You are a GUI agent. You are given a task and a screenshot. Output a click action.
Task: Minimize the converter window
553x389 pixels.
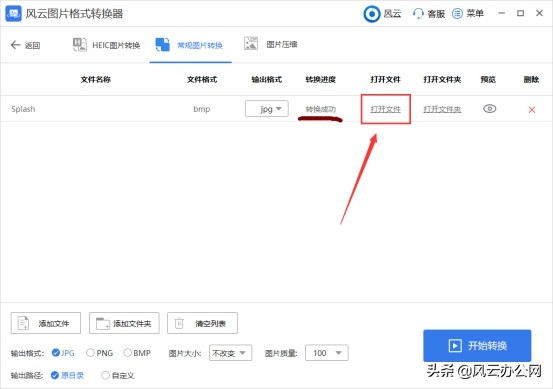tap(502, 13)
